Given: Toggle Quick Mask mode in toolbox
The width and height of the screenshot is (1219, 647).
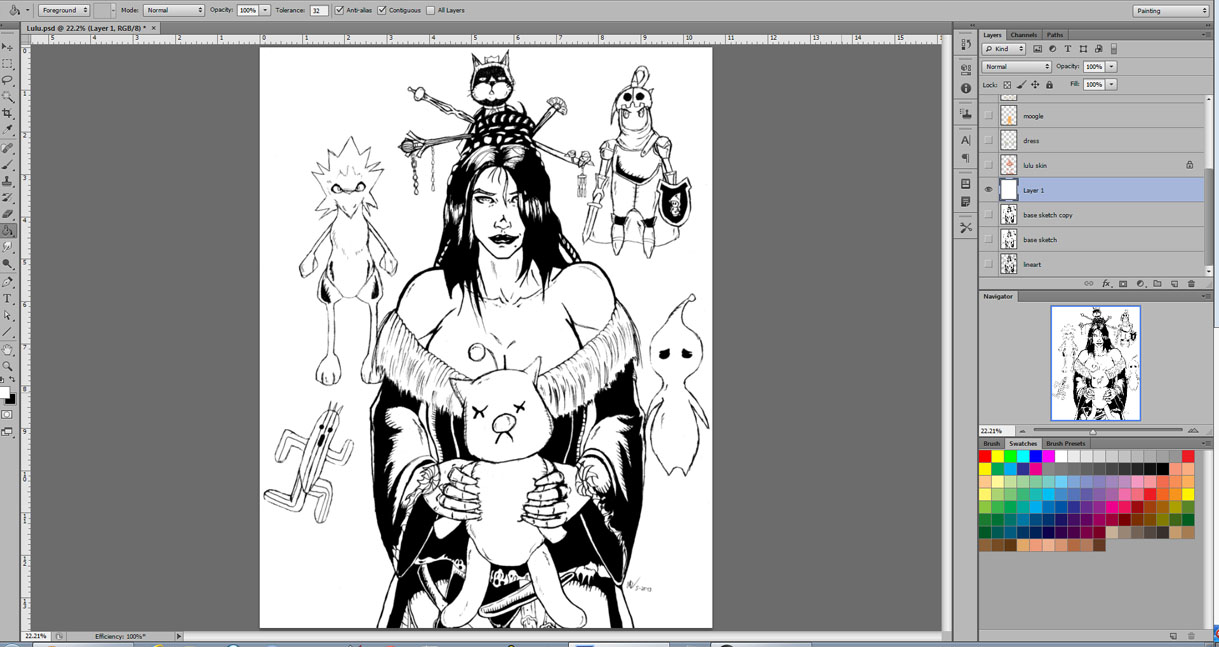Looking at the screenshot, I should tap(8, 414).
